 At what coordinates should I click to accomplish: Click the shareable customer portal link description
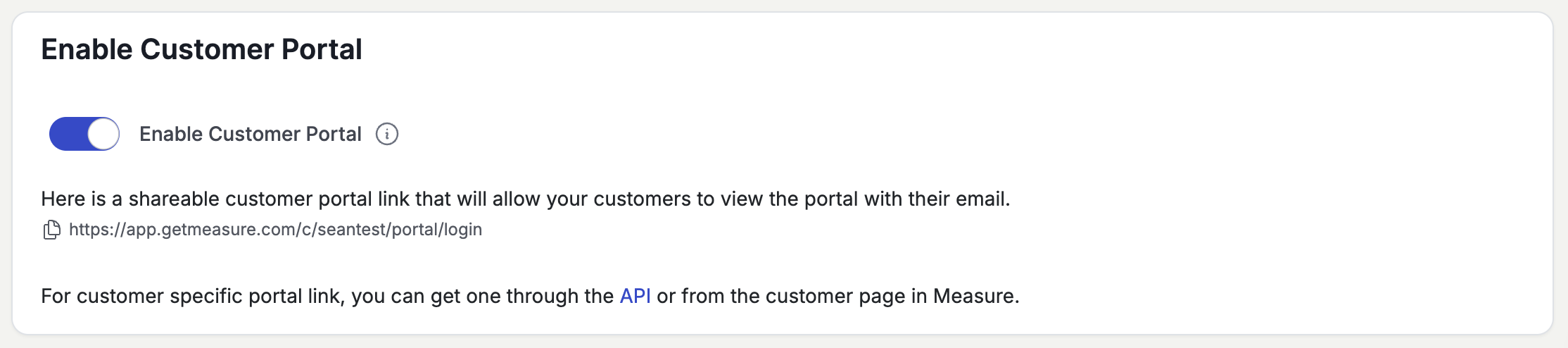(525, 199)
